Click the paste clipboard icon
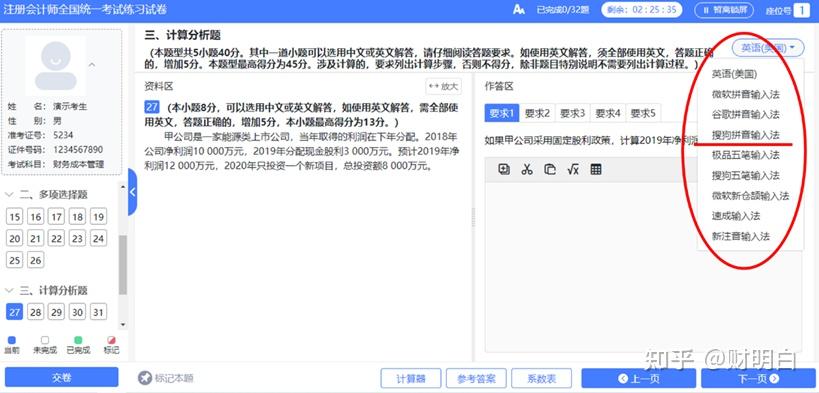 (550, 169)
